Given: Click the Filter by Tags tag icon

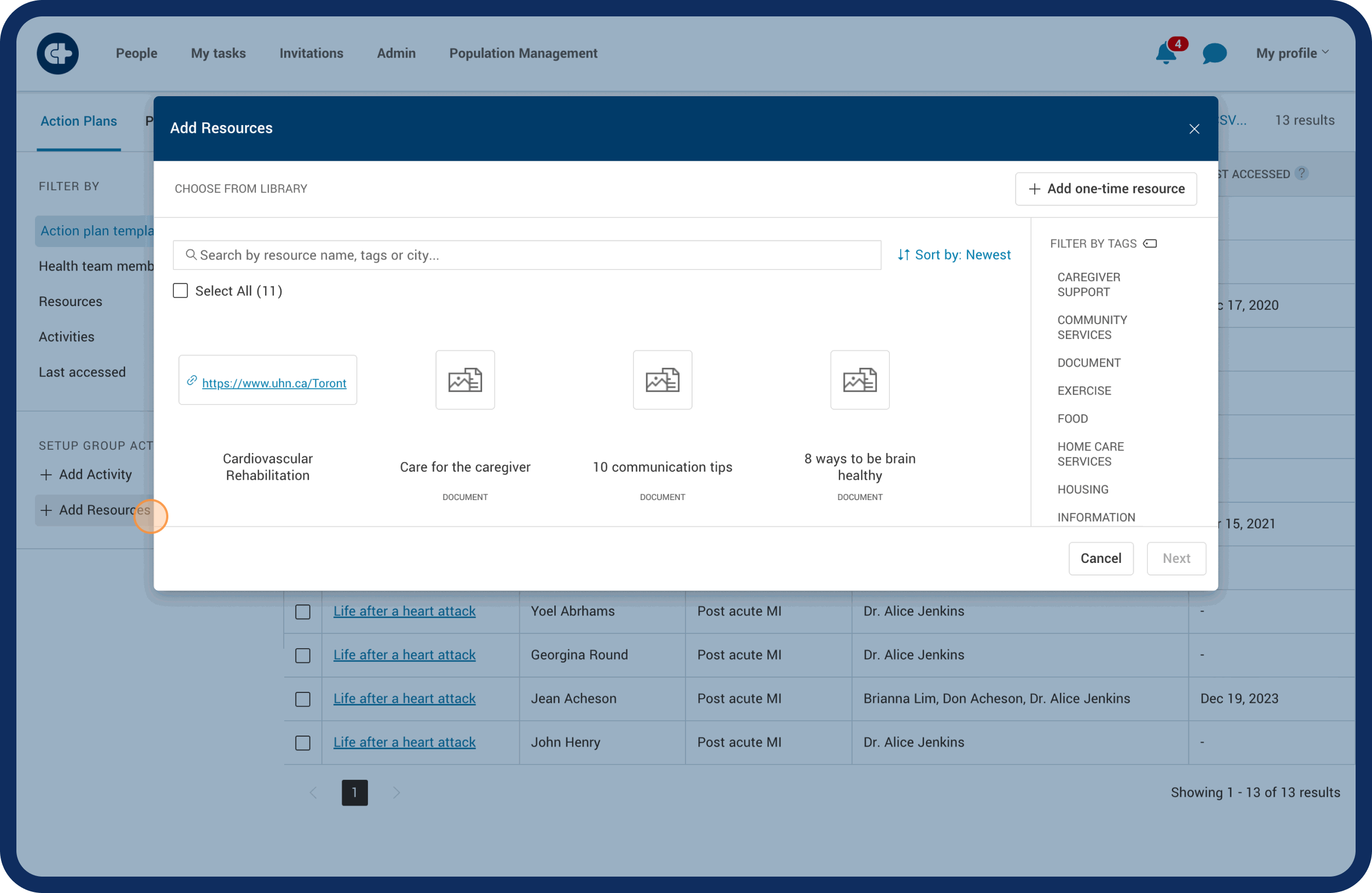Looking at the screenshot, I should pyautogui.click(x=1150, y=243).
